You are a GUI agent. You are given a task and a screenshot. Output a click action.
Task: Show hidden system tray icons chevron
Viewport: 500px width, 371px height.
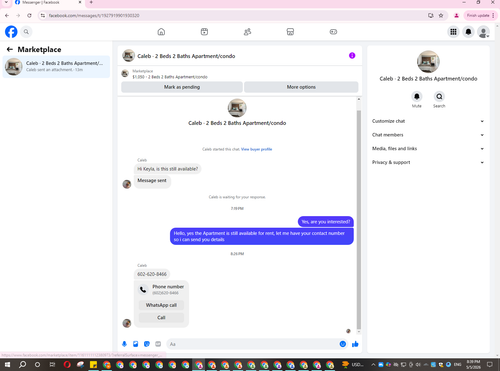pyautogui.click(x=373, y=365)
